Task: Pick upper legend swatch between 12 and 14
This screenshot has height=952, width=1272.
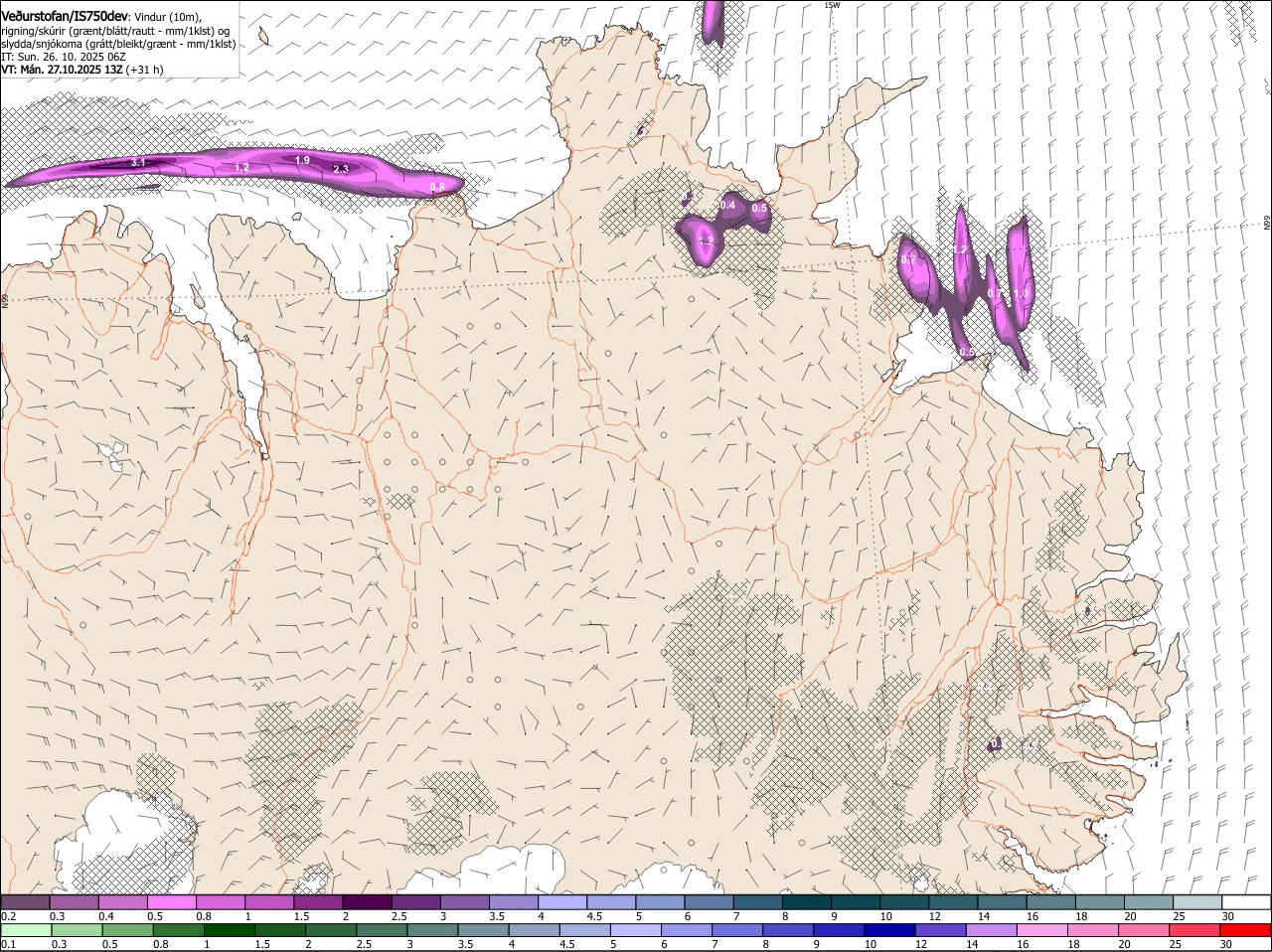Action: point(954,902)
